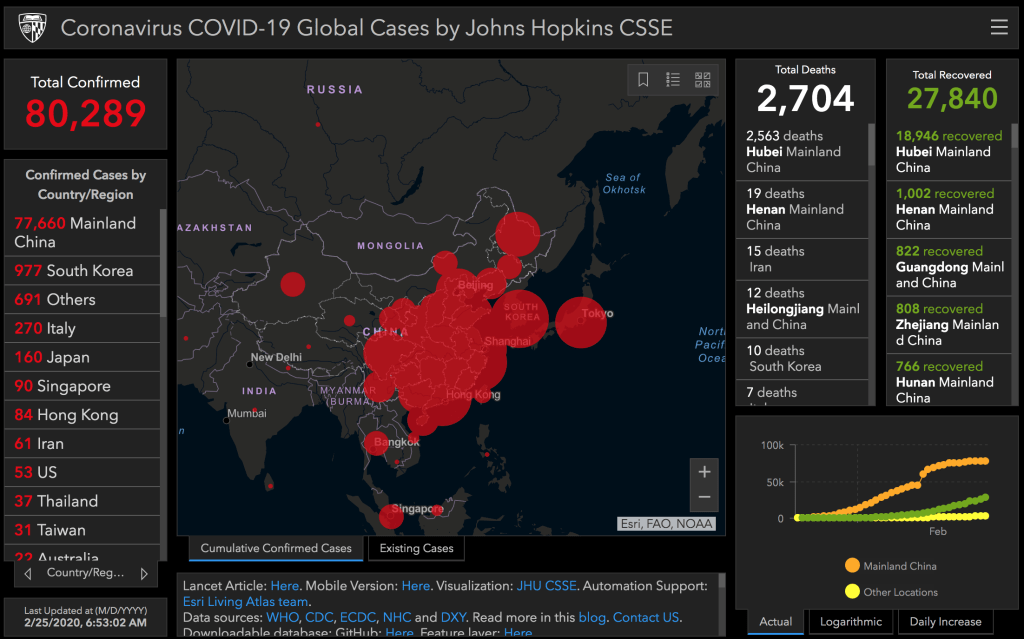Select 53 US row
1024x639 pixels.
[x=82, y=472]
